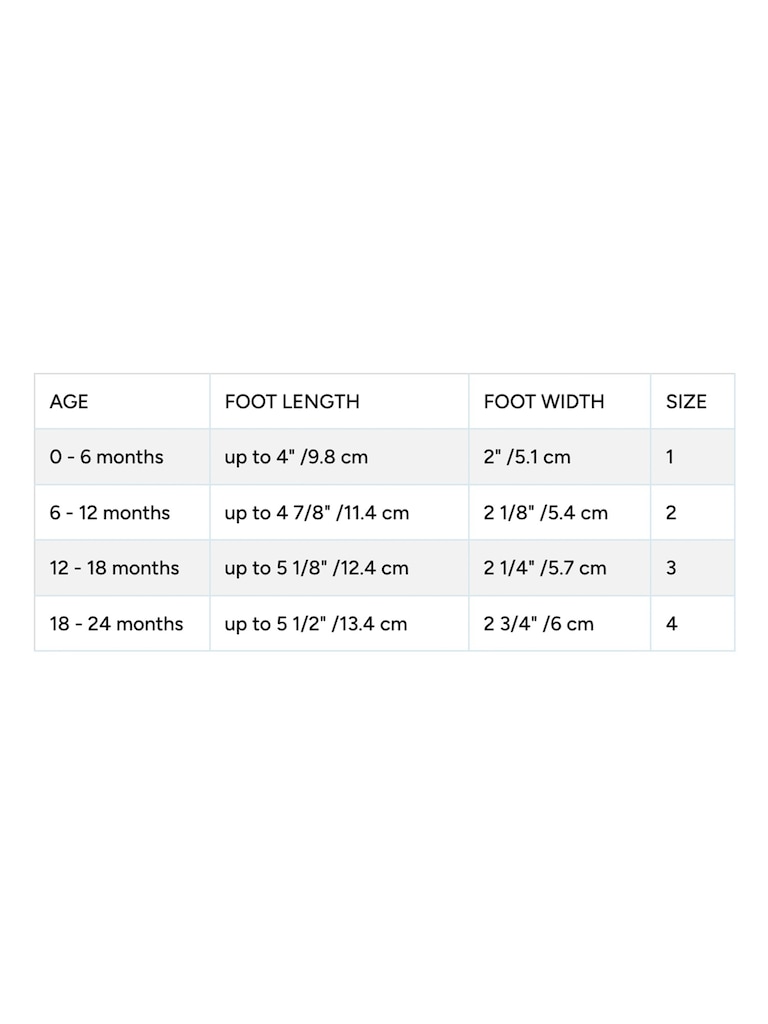768x1024 pixels.
Task: Select foot width 2 1/8" /5.4 cm
Action: (x=546, y=513)
